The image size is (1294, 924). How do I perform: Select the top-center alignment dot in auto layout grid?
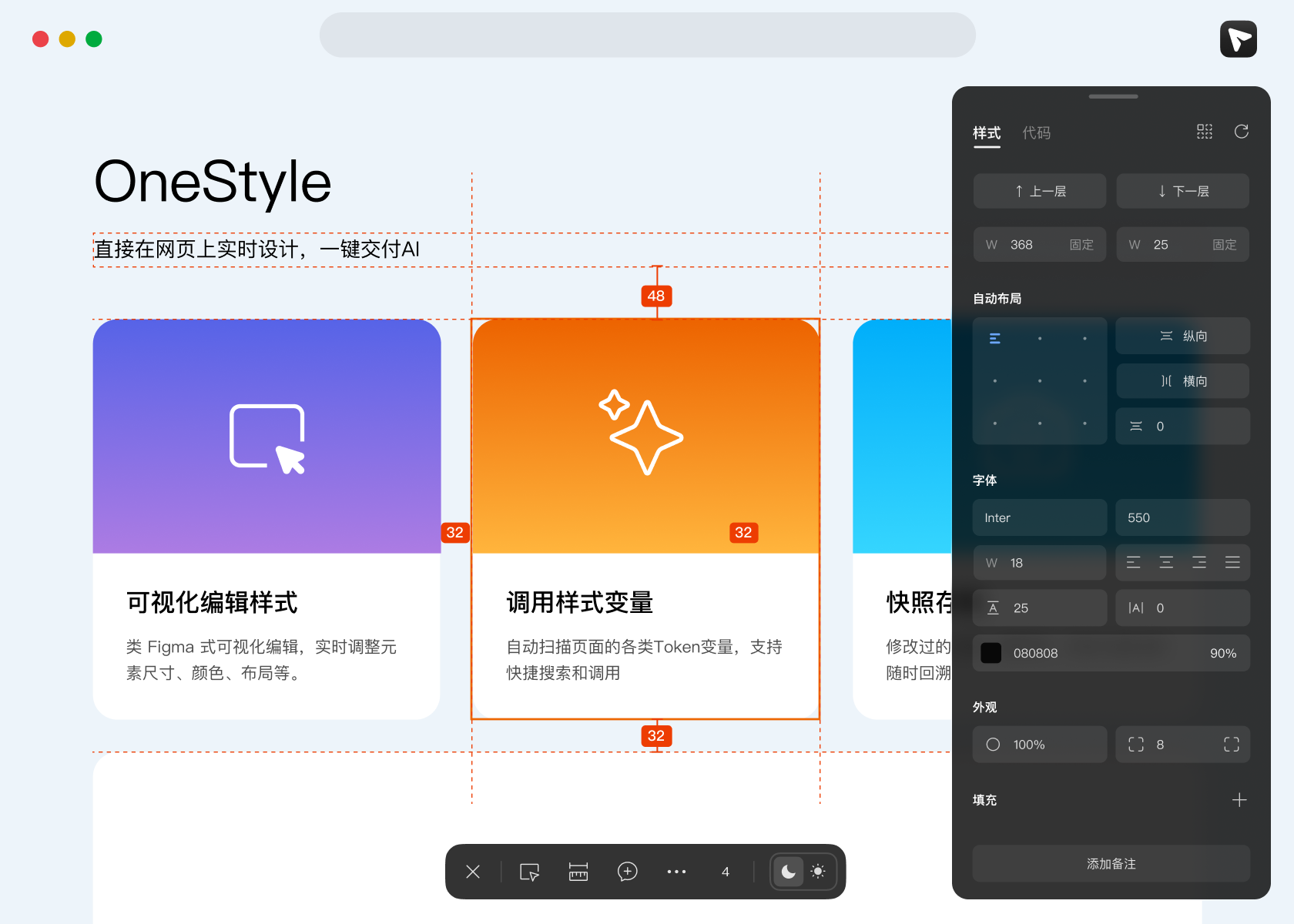pos(1040,338)
